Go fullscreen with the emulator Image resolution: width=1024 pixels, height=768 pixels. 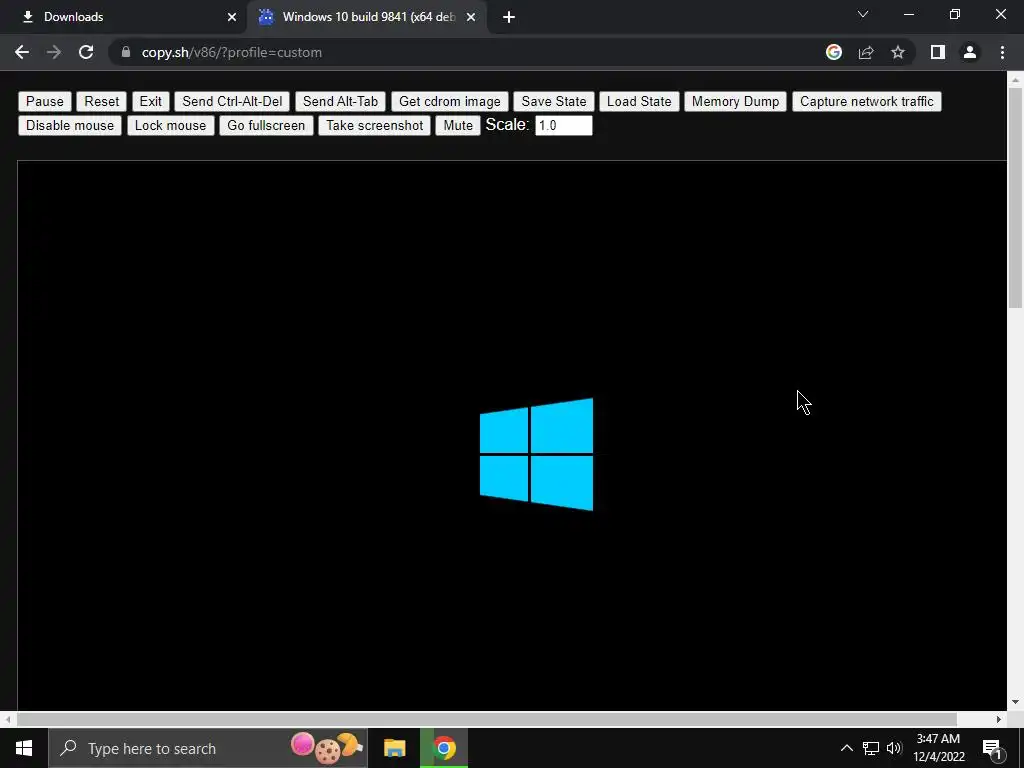(x=266, y=125)
